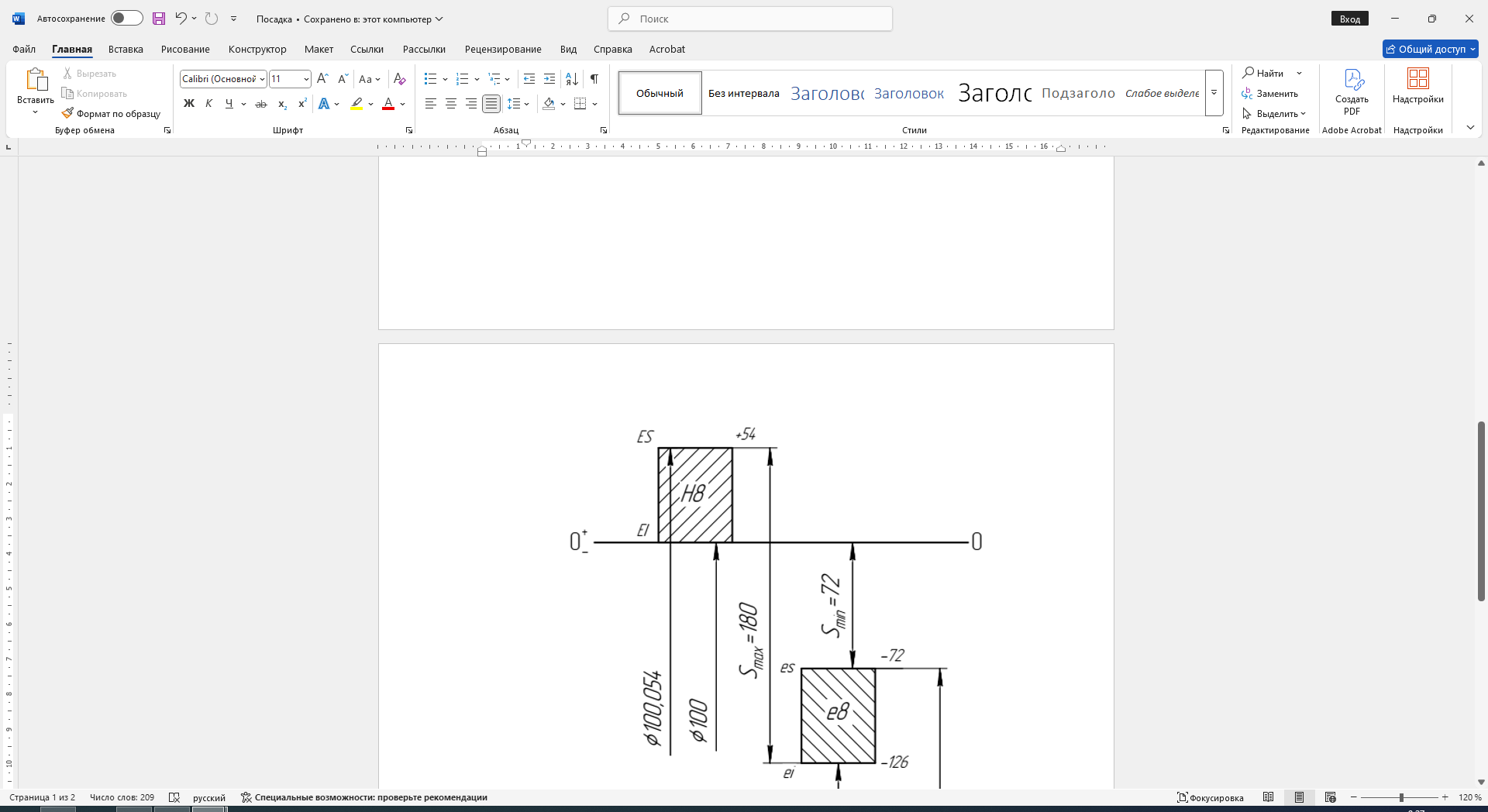Click Создать PDF icon
The image size is (1488, 812).
point(1352,80)
